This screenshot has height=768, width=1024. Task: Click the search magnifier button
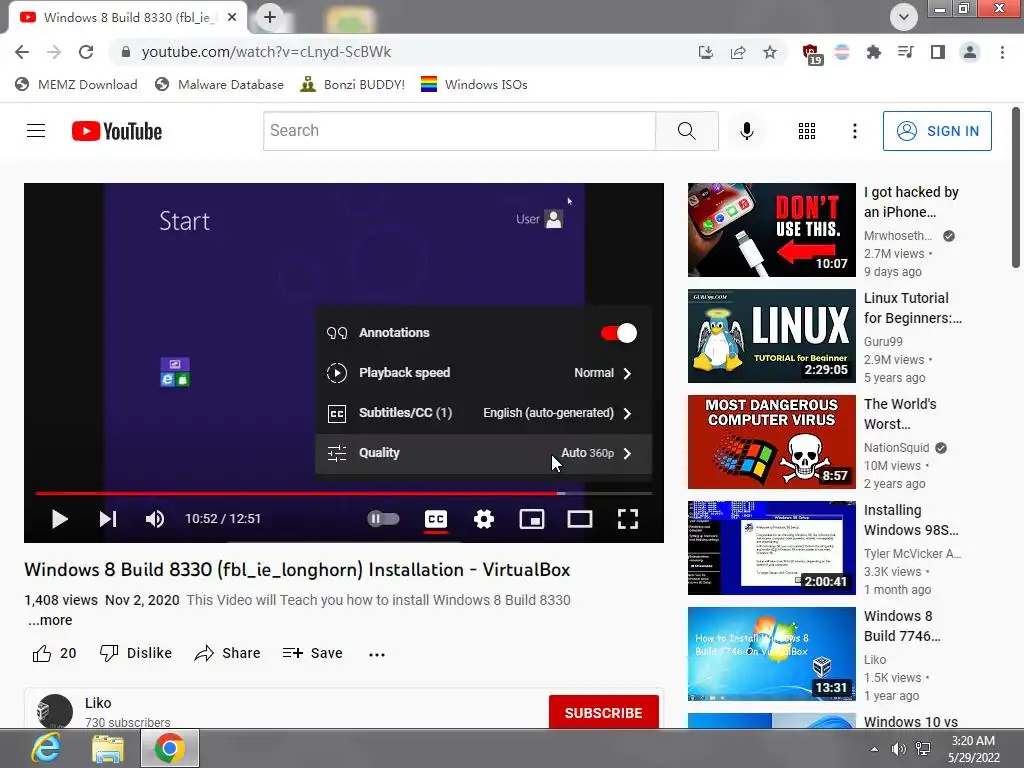686,131
